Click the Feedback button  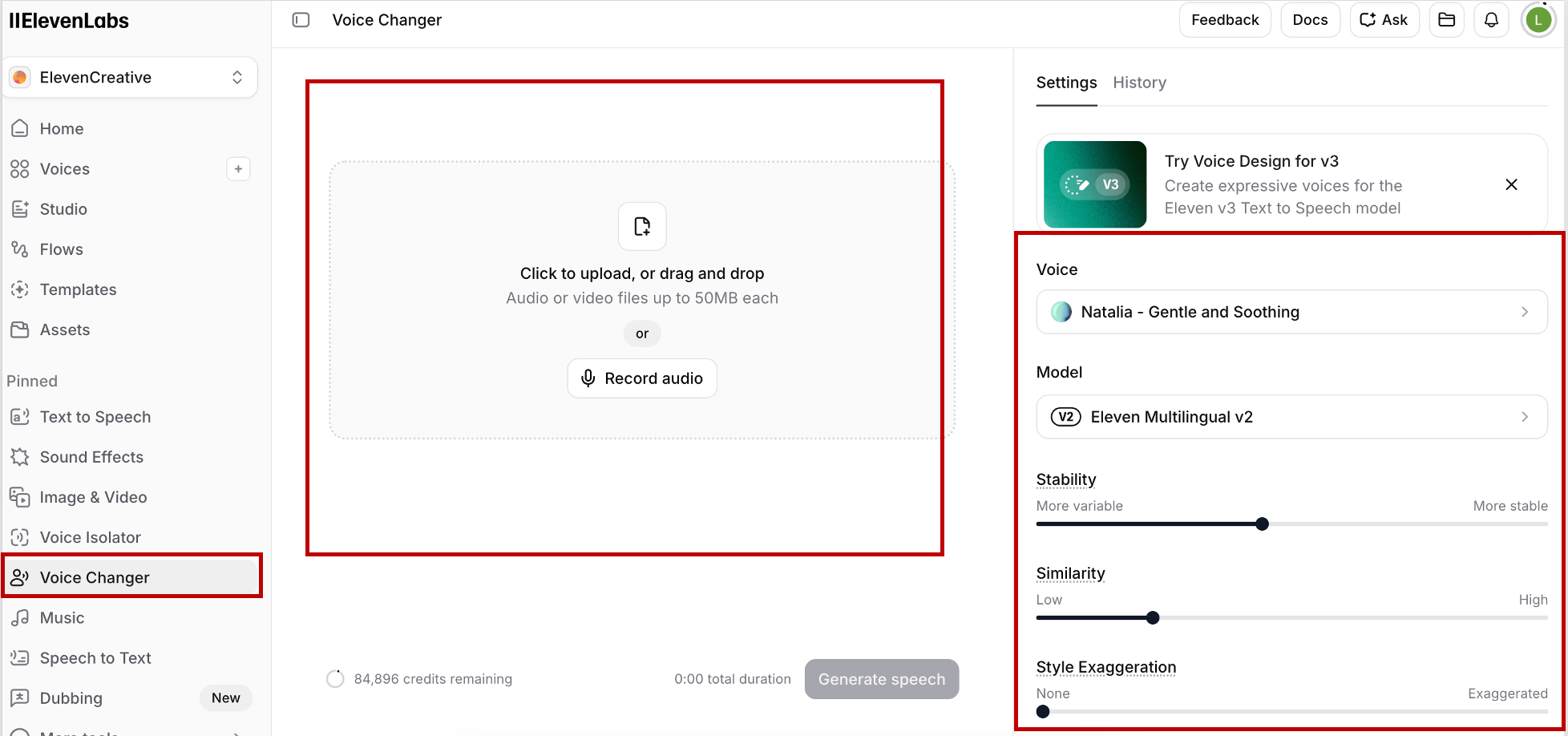[x=1225, y=20]
